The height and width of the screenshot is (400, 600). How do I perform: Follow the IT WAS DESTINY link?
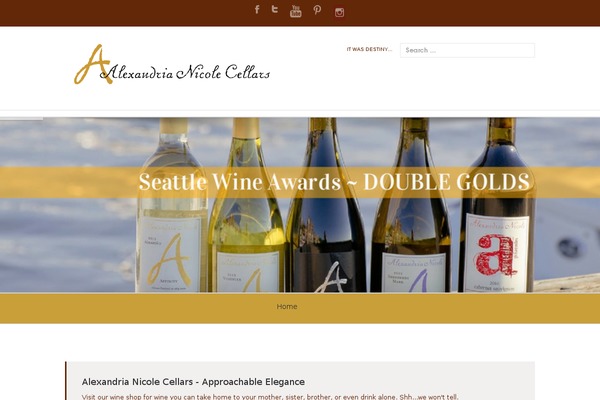pos(369,49)
